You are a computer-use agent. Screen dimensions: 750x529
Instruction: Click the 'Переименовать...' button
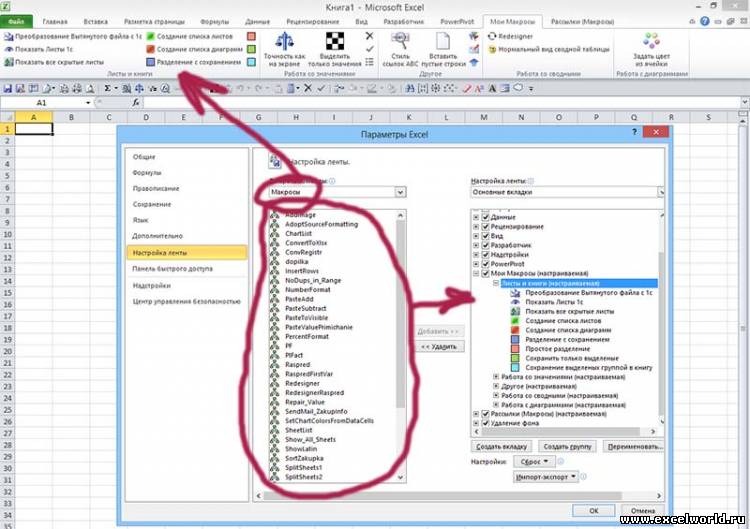pos(633,447)
